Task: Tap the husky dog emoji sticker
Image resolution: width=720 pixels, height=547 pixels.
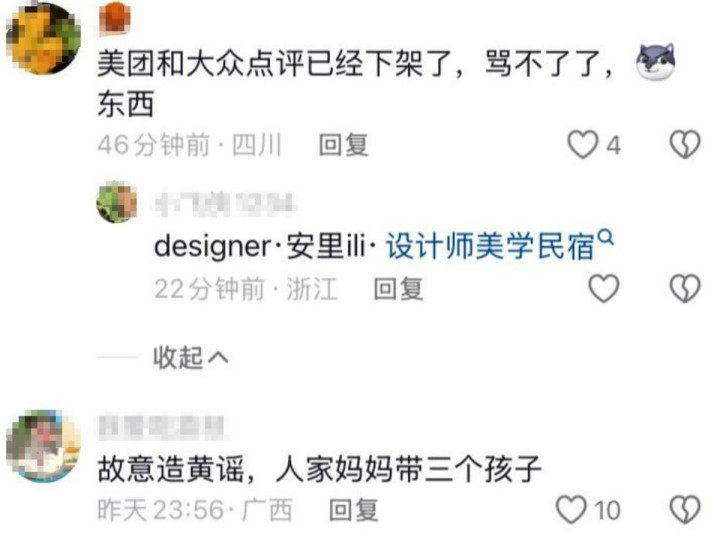Action: point(656,62)
